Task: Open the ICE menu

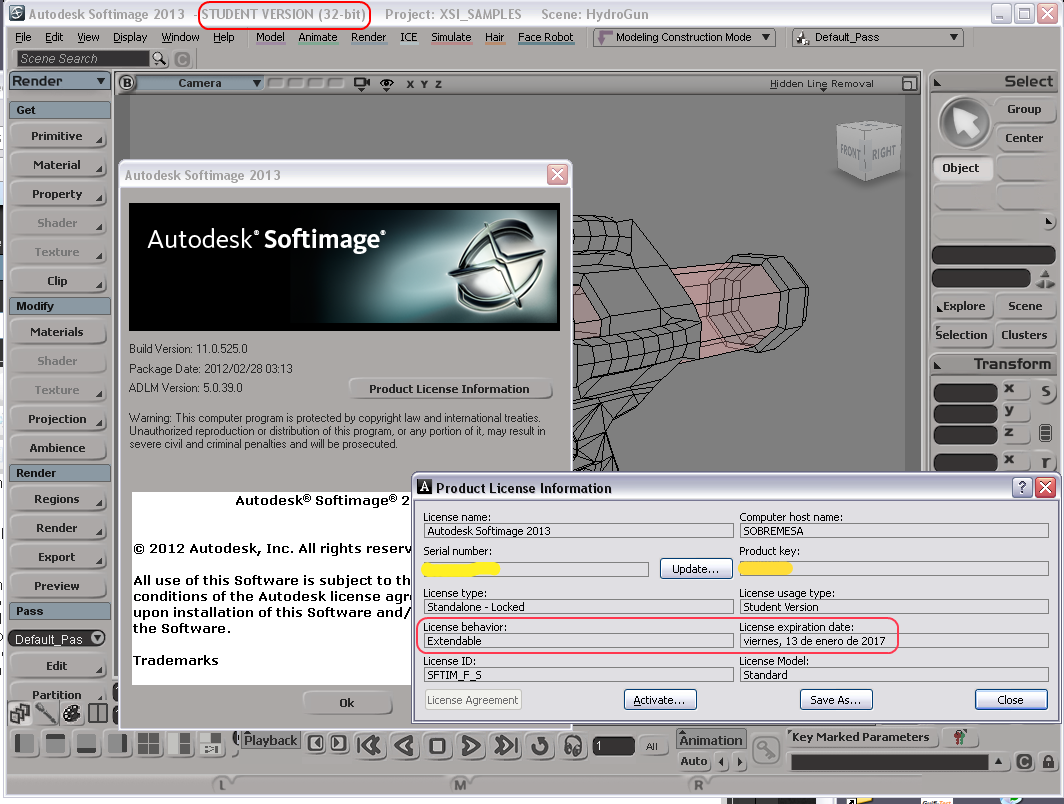Action: (408, 37)
